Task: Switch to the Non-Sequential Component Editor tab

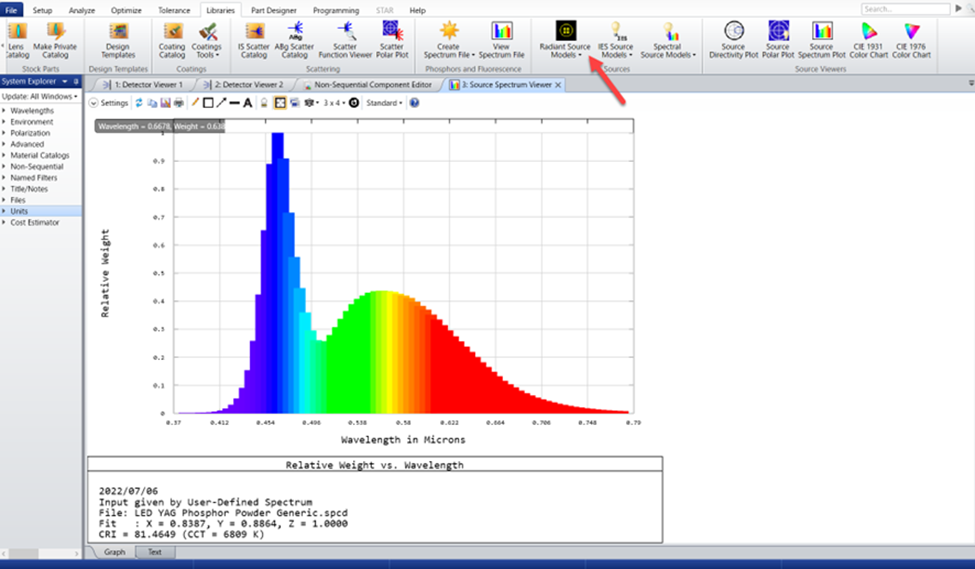Action: point(373,85)
